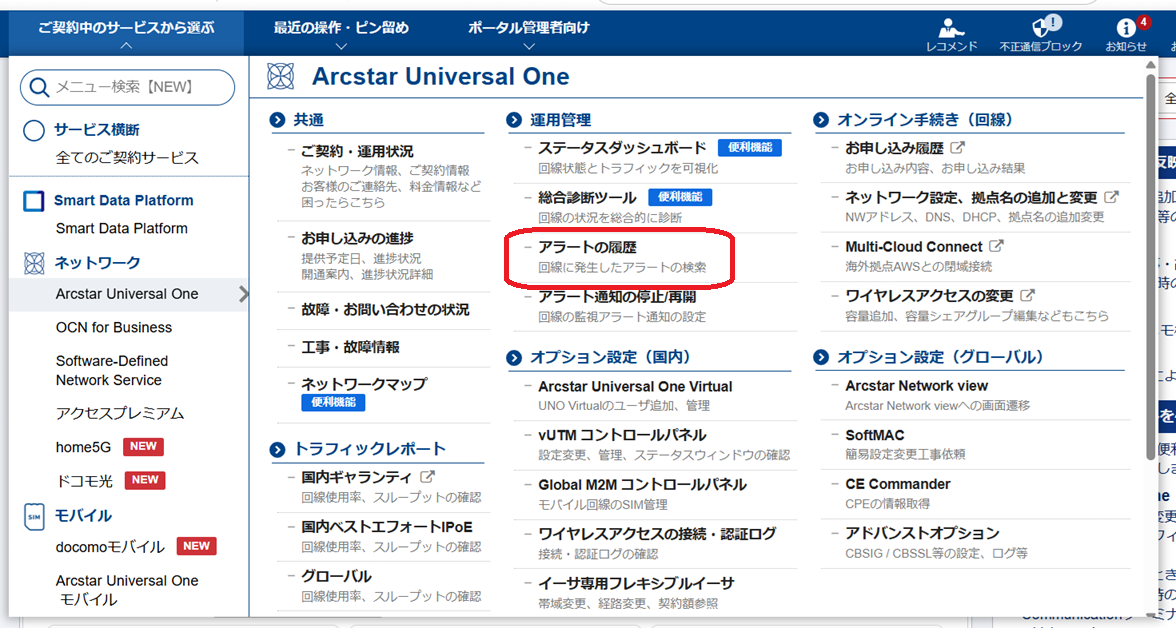
Task: Click arrow icon beside トラフィックレポート
Action: [x=278, y=449]
